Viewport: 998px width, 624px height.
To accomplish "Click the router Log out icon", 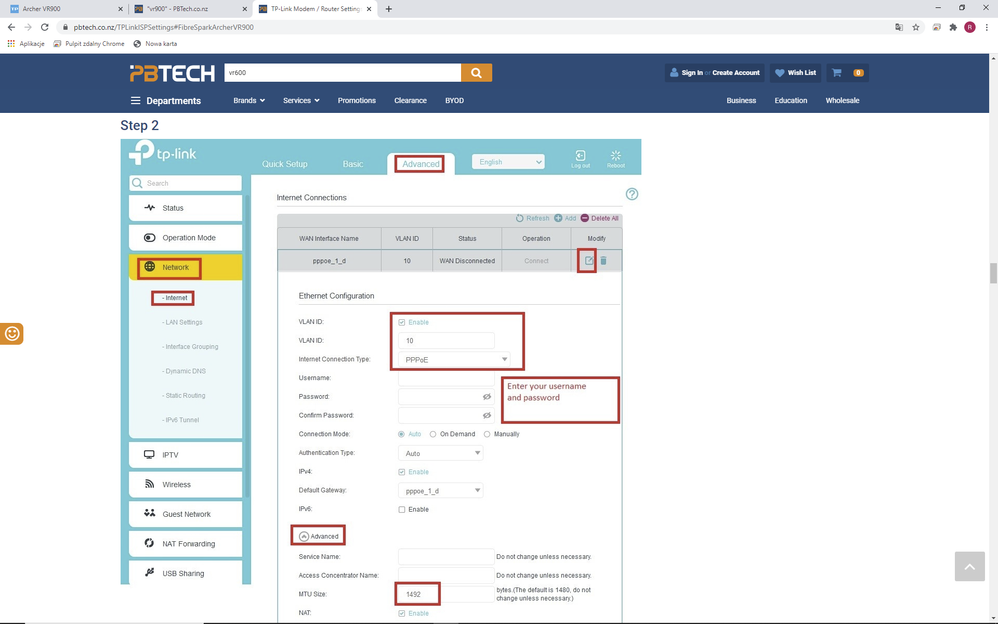I will point(580,156).
